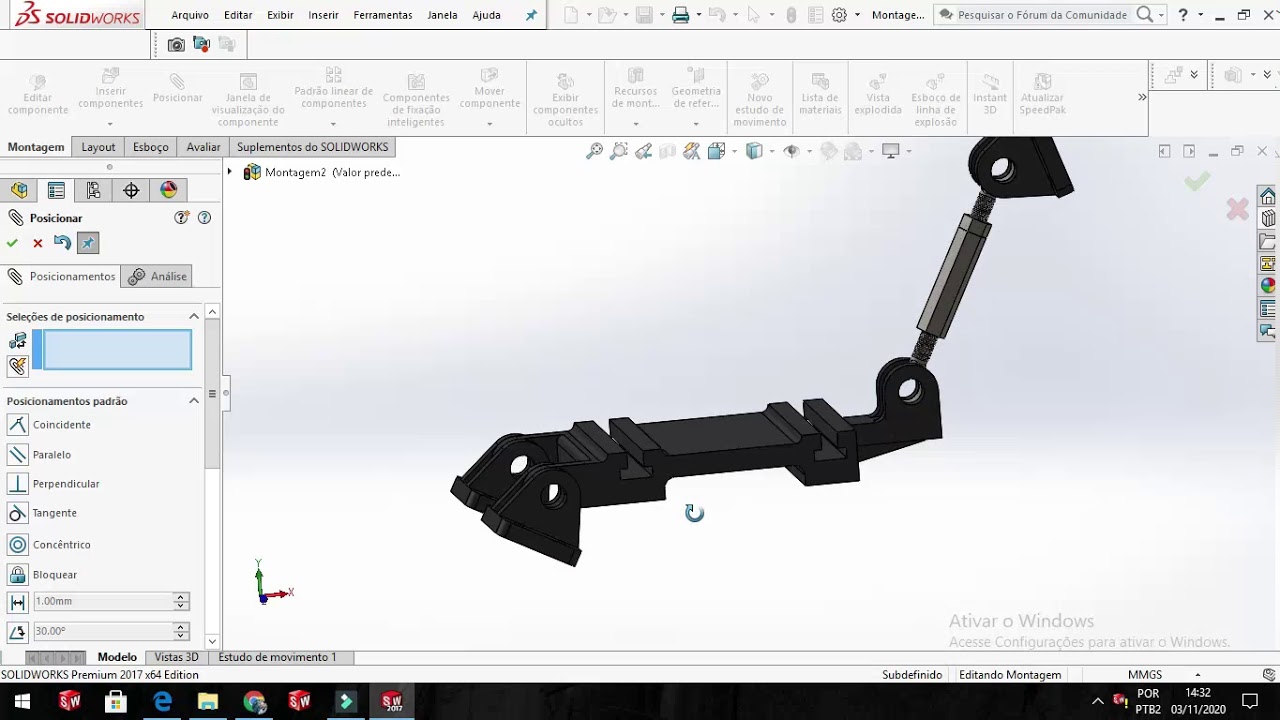
Task: Open the options gear icon
Action: pyautogui.click(x=839, y=15)
